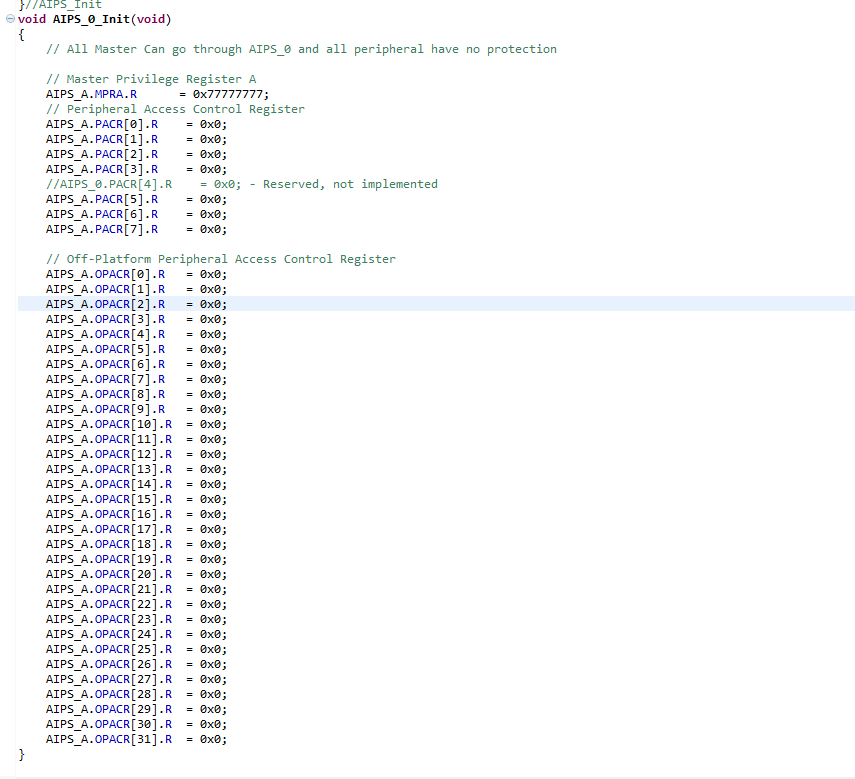Click the '// Peripheral Access Control Register' comment
Viewport: 855px width, 779px height.
pos(175,109)
